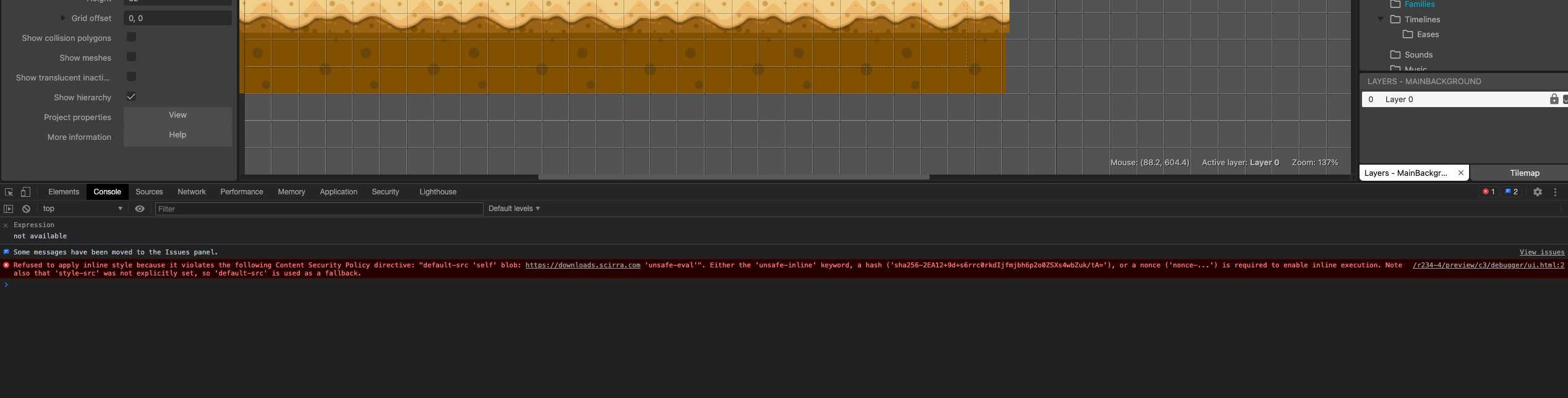This screenshot has height=398, width=1568.
Task: Select the Eases tree item label
Action: coord(1428,34)
